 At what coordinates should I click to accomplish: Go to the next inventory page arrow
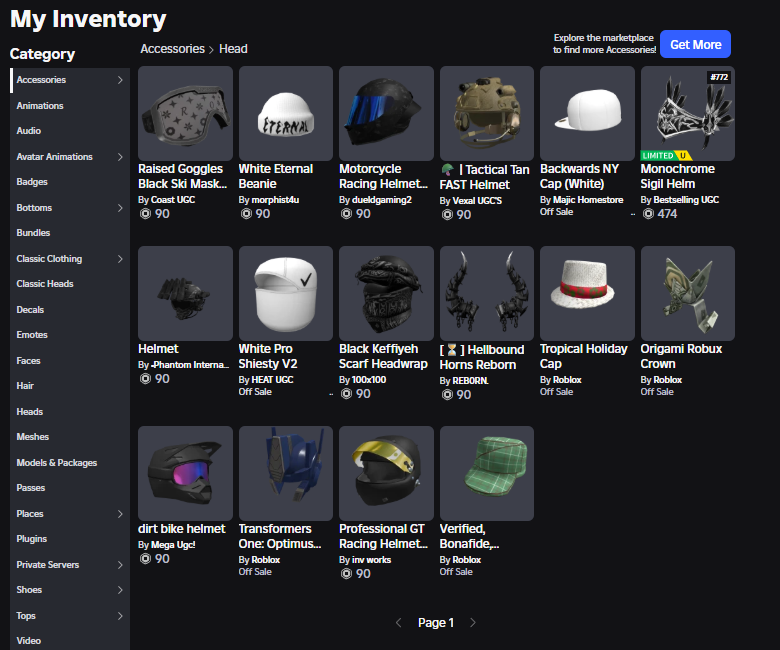coord(473,623)
